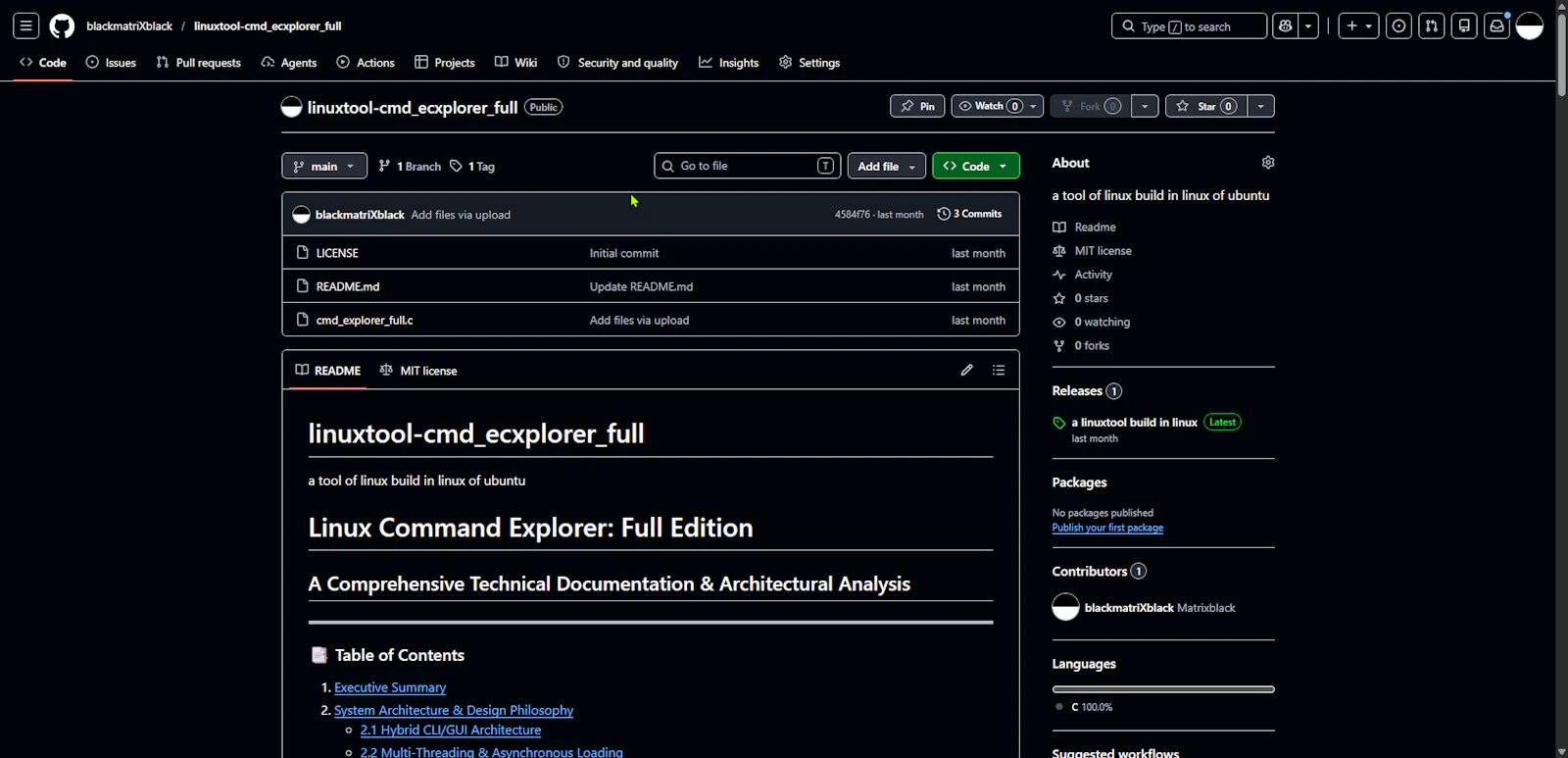Click the fork icon next to 0 forks
This screenshot has height=758, width=1568.
1059,345
